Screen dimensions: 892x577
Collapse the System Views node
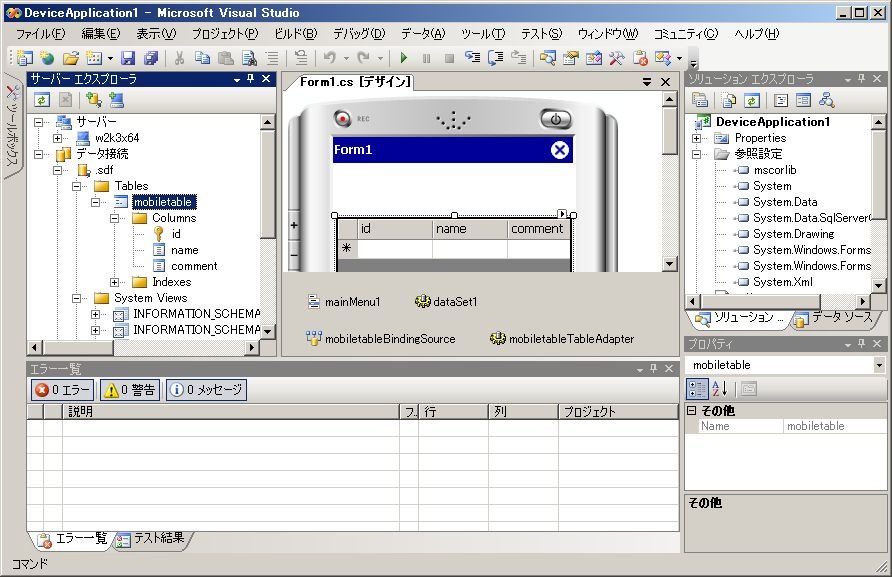76,298
